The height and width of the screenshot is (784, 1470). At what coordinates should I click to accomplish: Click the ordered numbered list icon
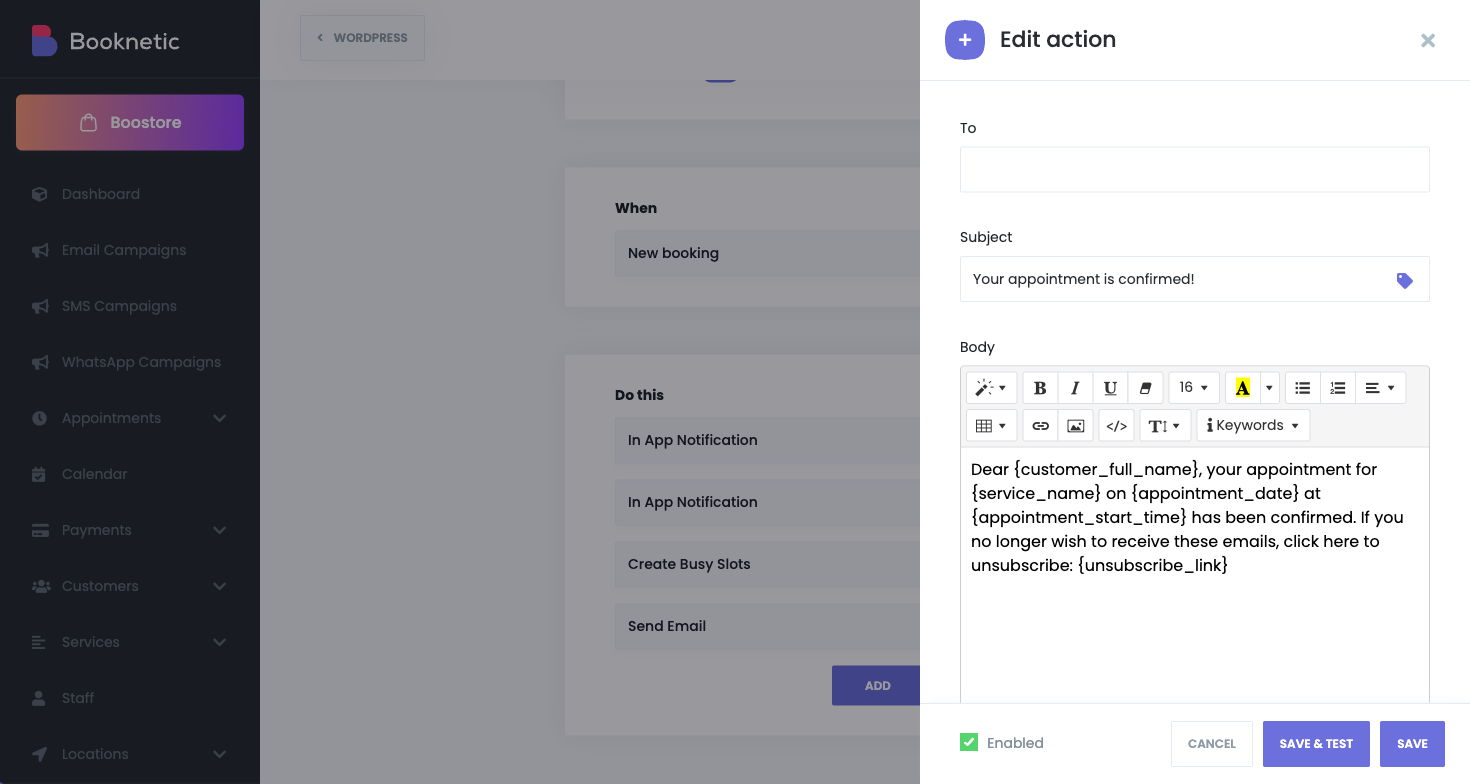[1337, 388]
